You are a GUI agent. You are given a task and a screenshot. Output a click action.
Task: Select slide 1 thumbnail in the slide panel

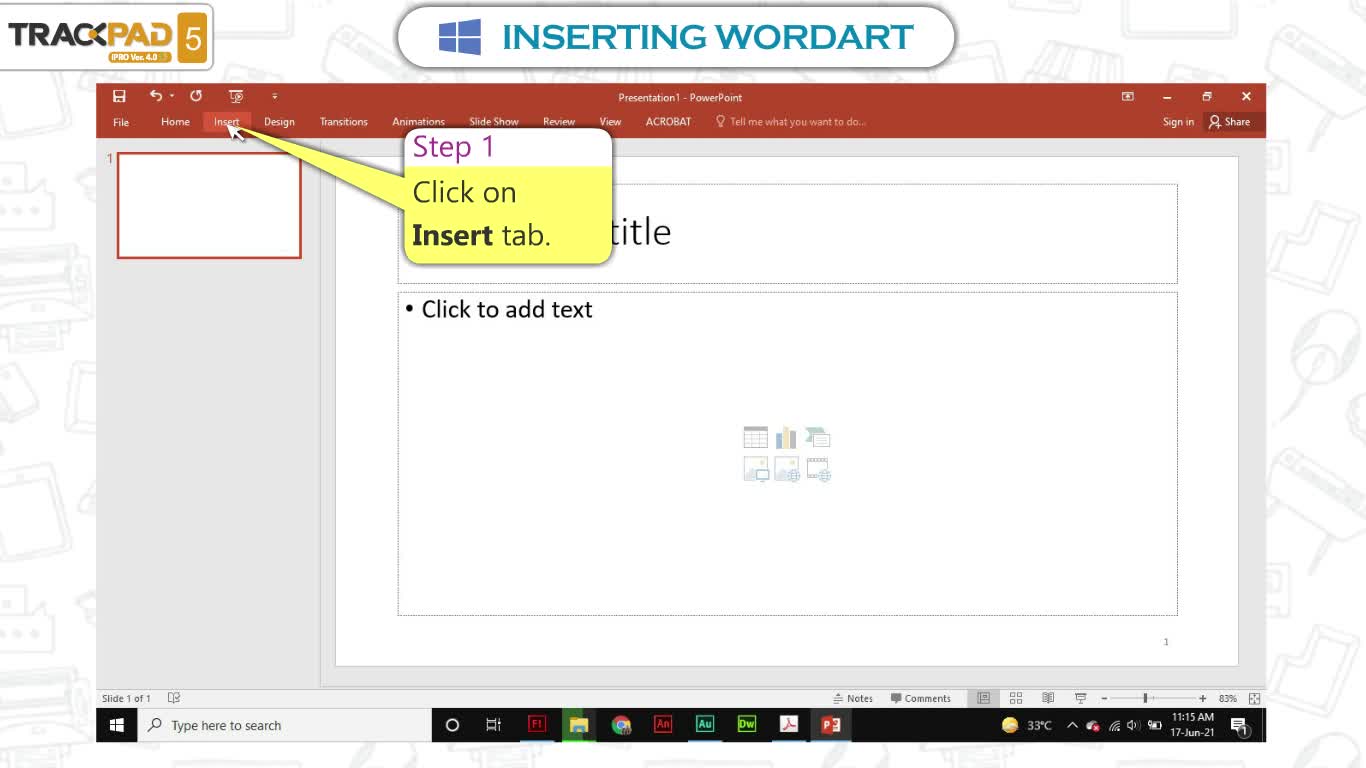tap(209, 206)
